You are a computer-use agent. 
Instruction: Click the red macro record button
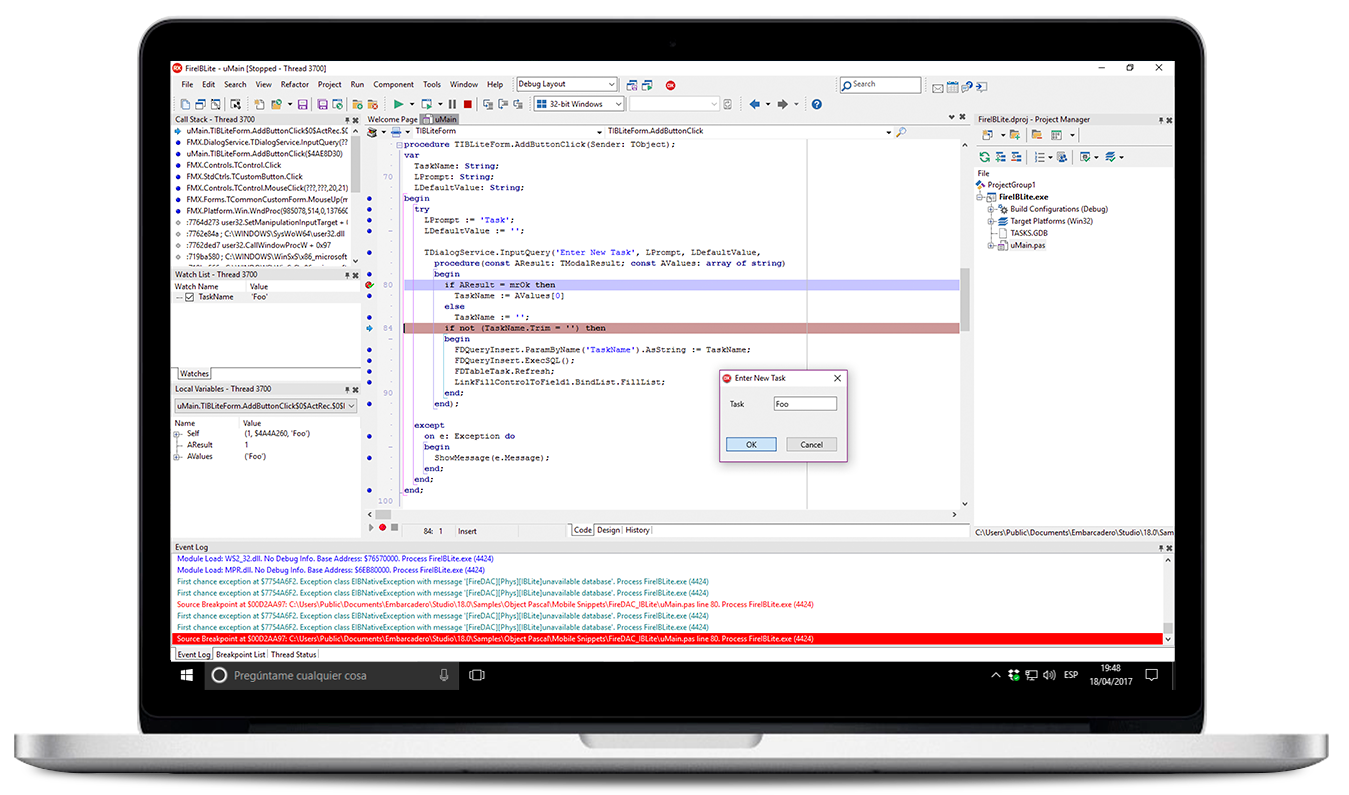click(382, 527)
